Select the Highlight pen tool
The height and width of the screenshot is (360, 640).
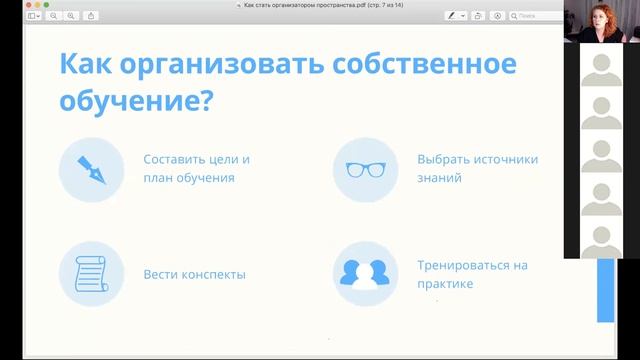pyautogui.click(x=451, y=16)
